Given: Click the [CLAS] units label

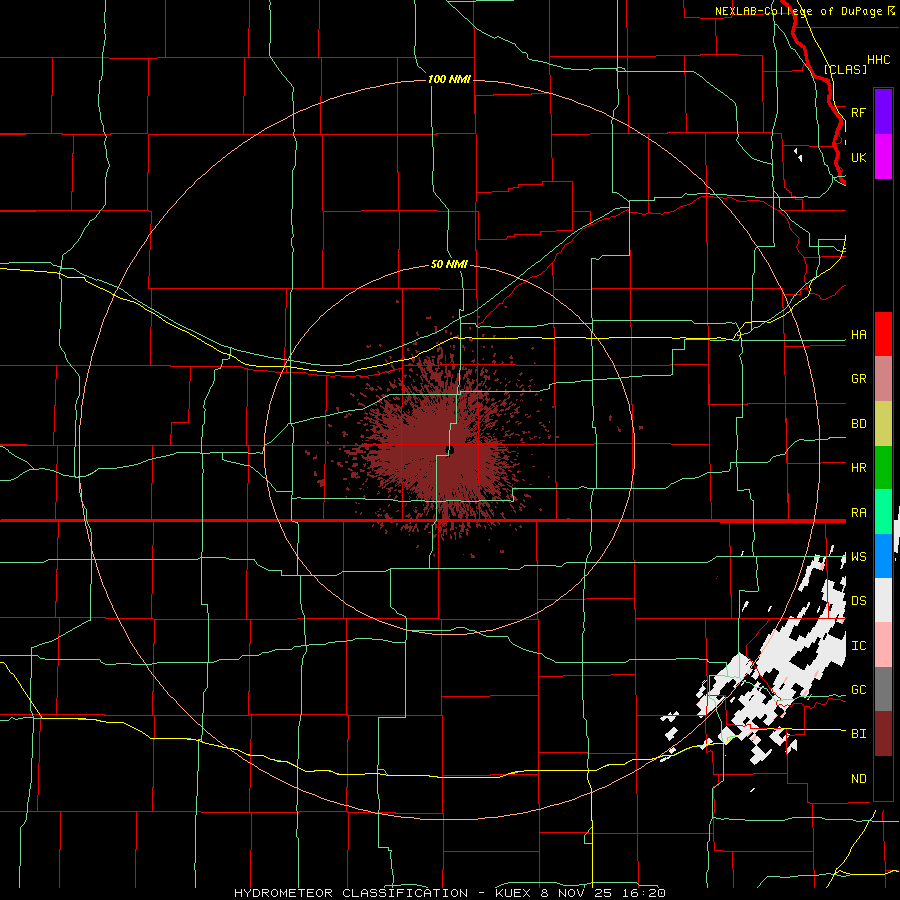Looking at the screenshot, I should point(845,69).
